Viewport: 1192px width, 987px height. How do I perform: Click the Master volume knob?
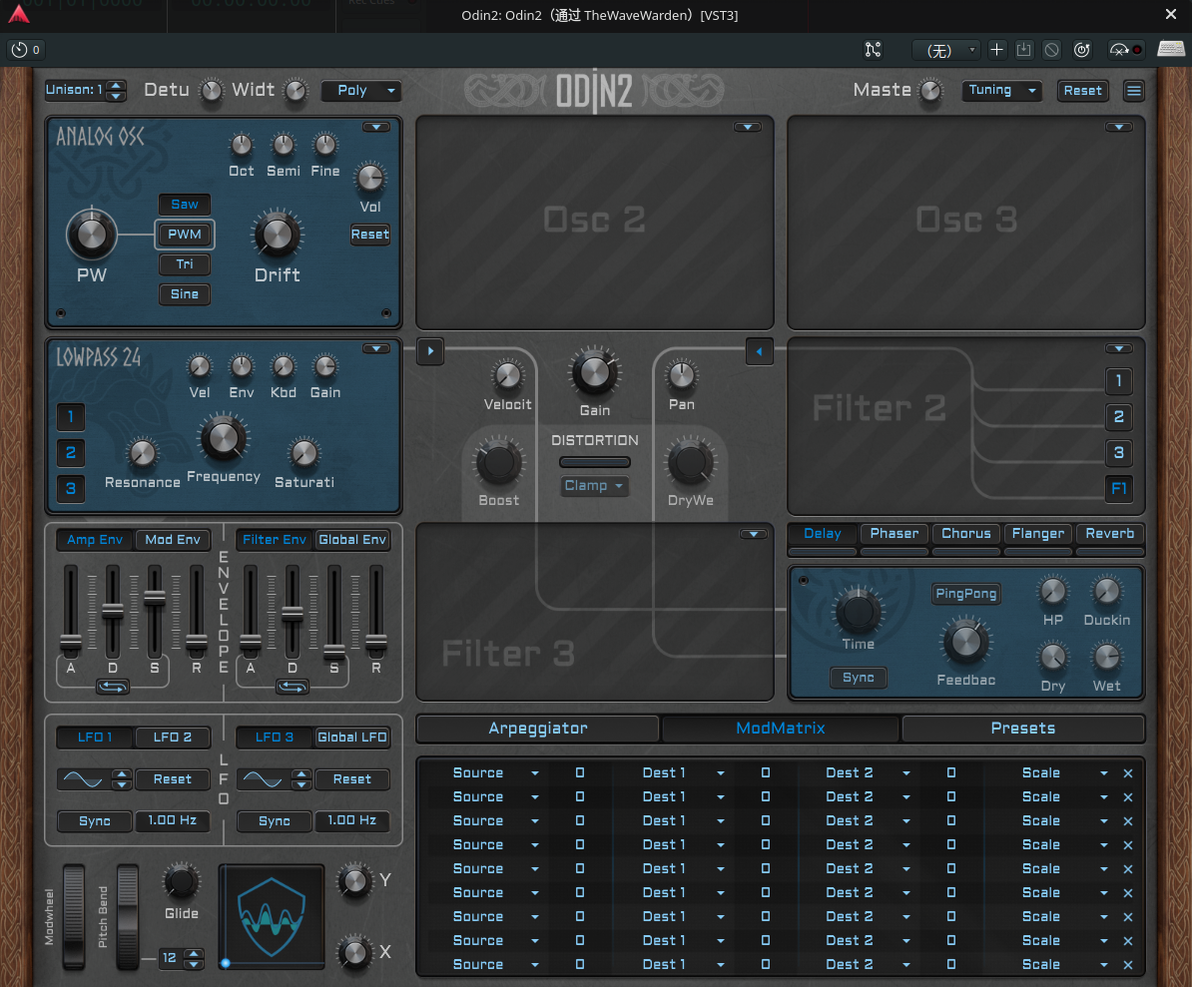tap(930, 91)
